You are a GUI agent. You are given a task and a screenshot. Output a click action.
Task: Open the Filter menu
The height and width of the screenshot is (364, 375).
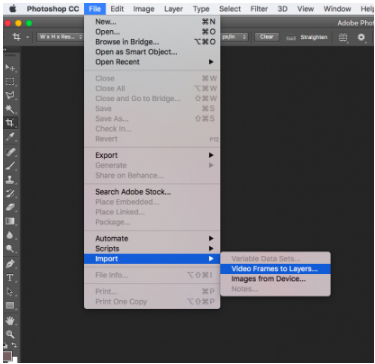coord(259,9)
